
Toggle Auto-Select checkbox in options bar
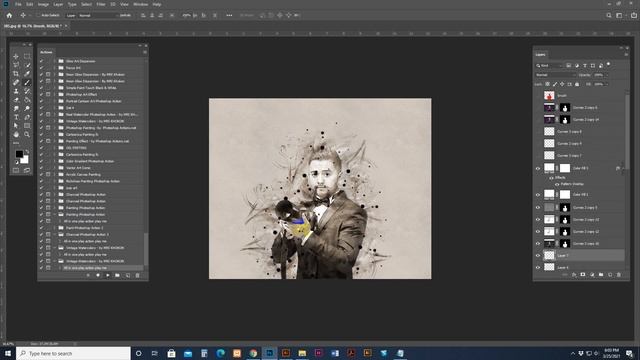[x=38, y=15]
